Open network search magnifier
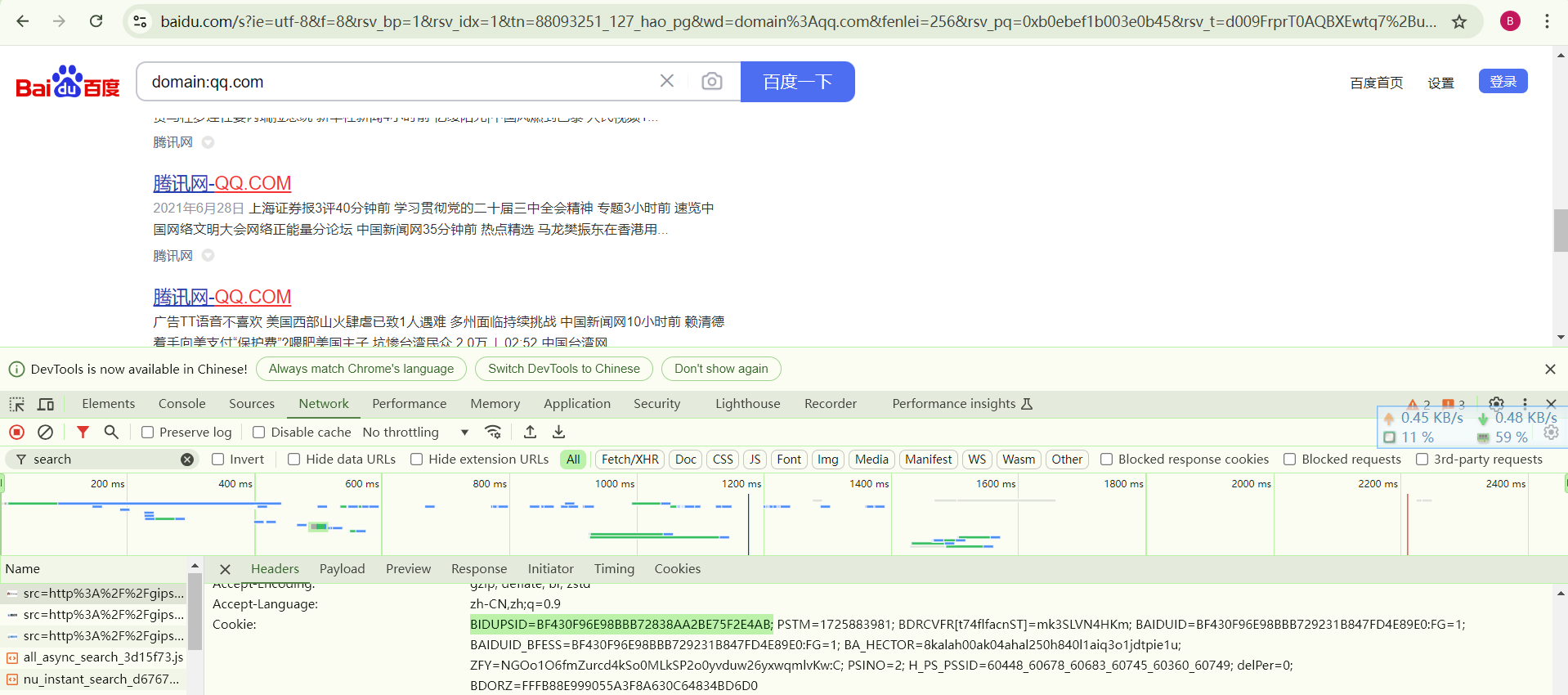 (111, 432)
